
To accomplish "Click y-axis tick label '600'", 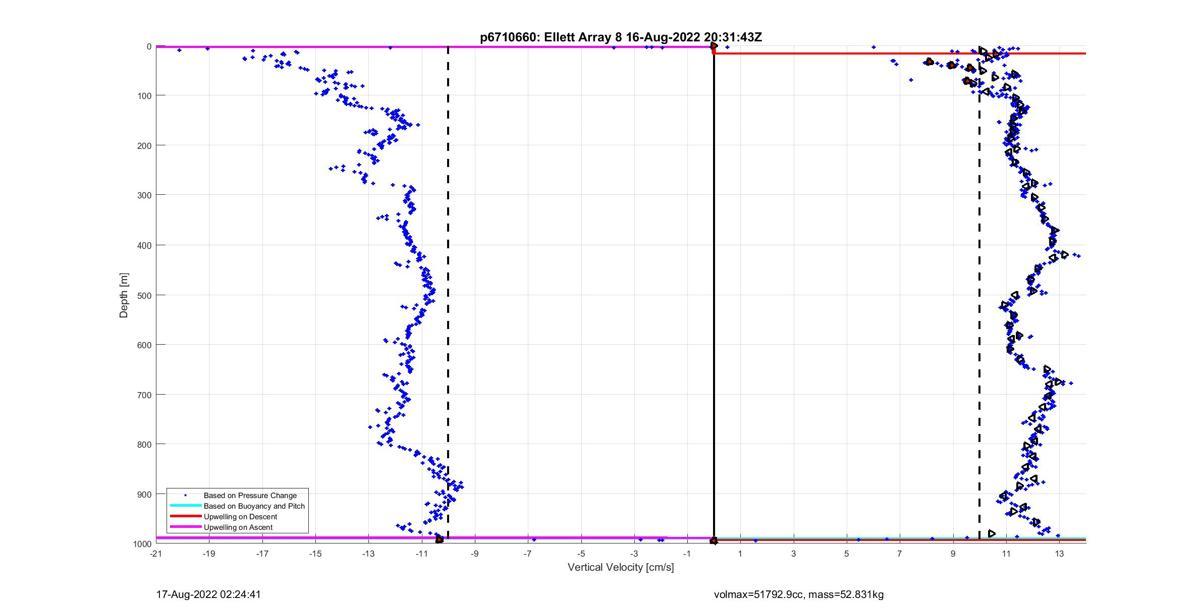I will click(x=143, y=345).
